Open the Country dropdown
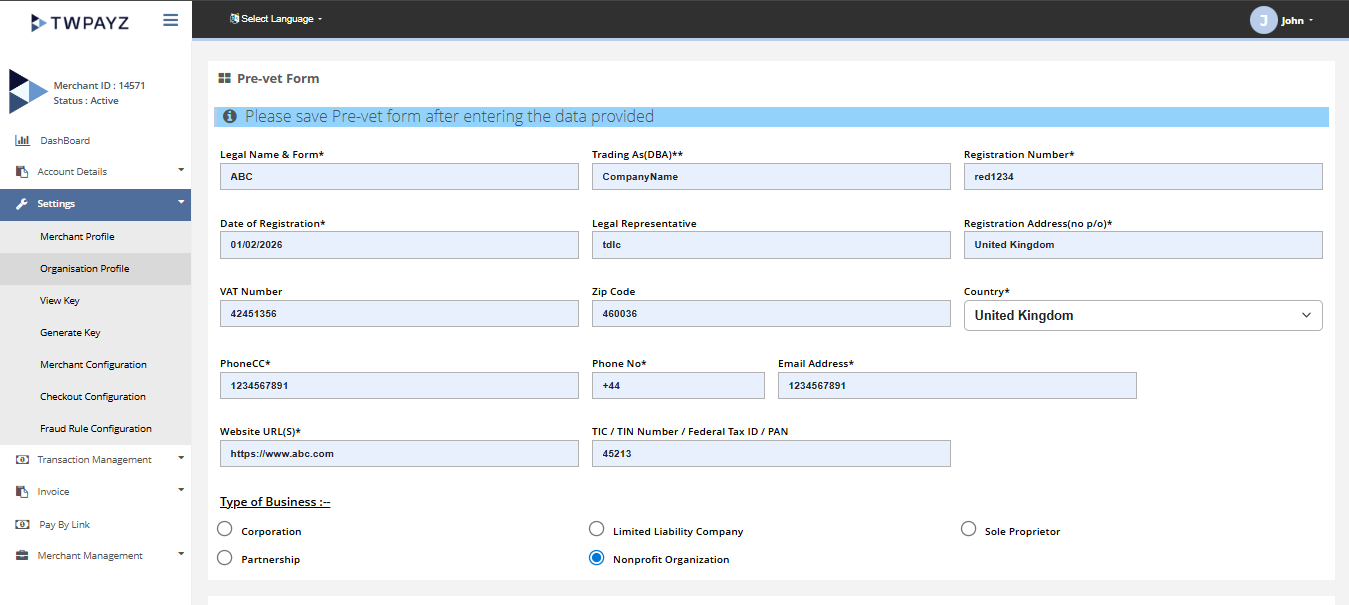Viewport: 1349px width, 605px height. 1142,315
